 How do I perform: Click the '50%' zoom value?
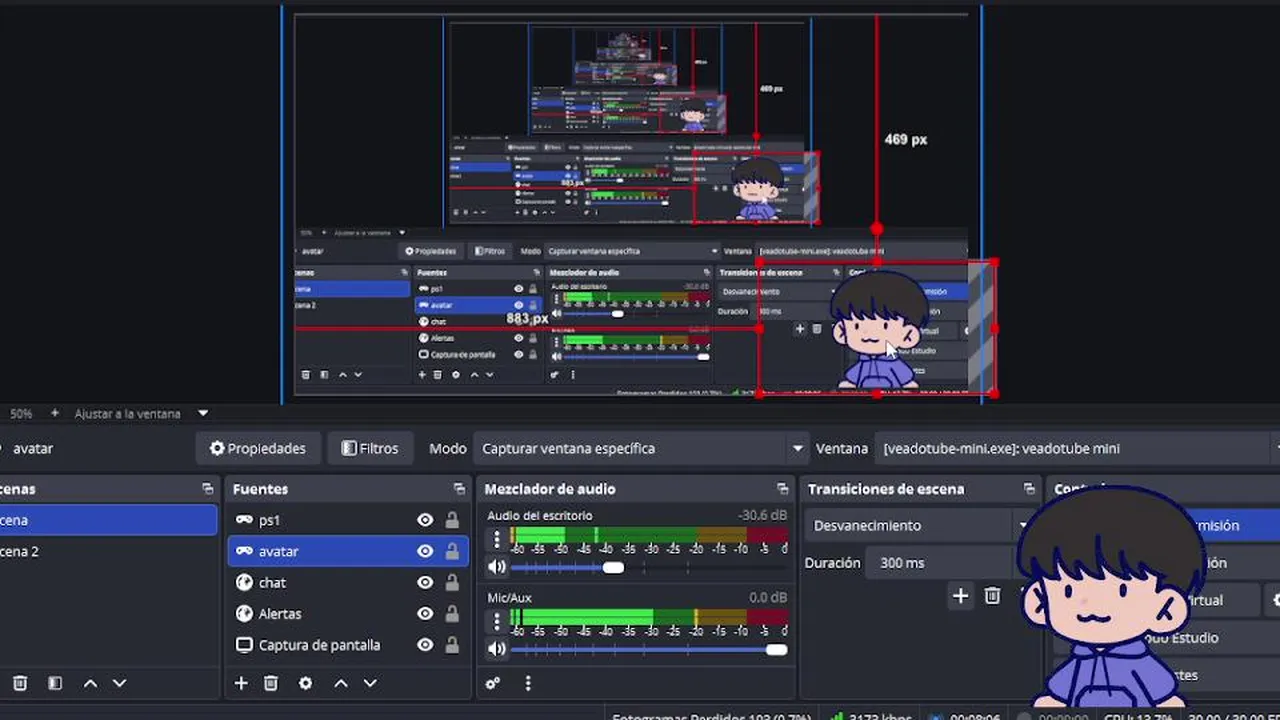pos(21,413)
